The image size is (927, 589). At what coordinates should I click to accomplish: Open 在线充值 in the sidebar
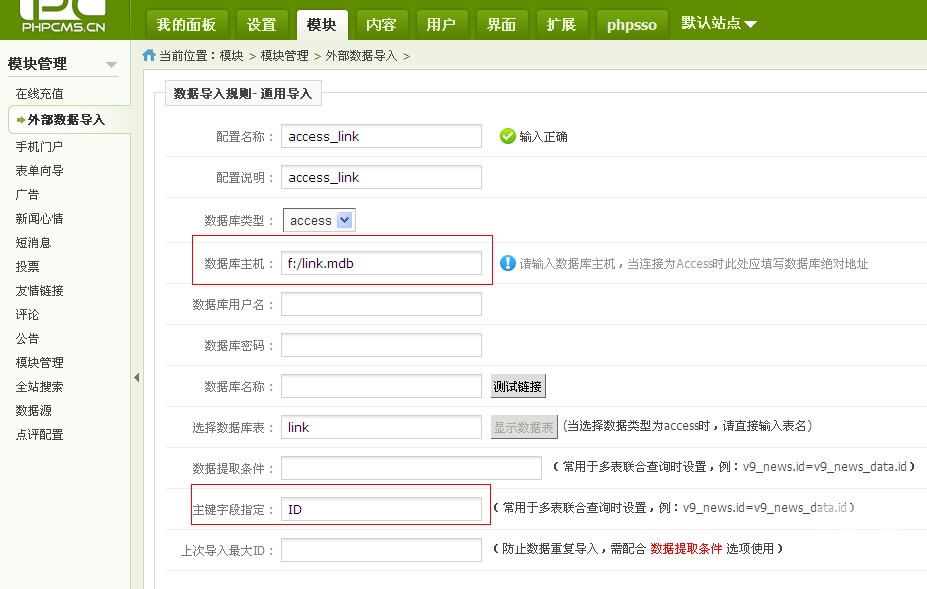[39, 94]
